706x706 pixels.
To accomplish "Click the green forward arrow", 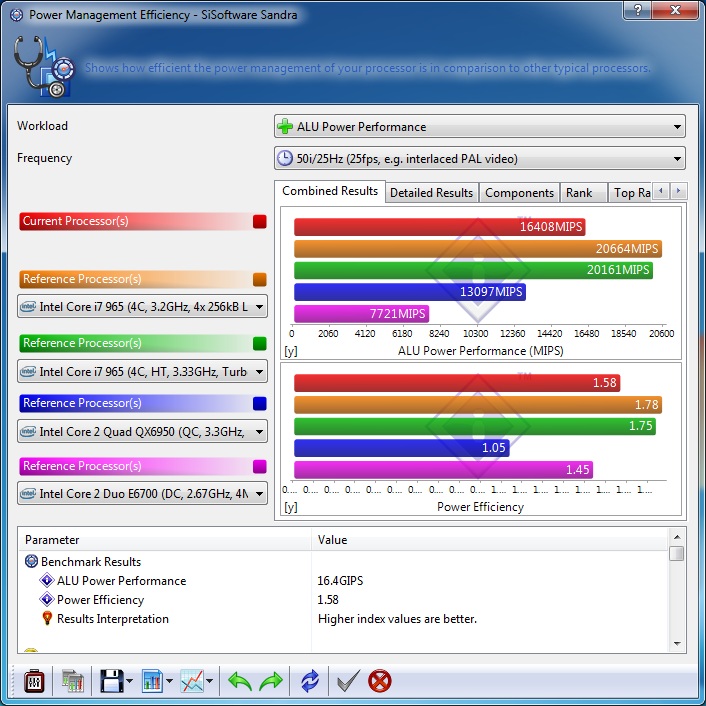I will (271, 681).
